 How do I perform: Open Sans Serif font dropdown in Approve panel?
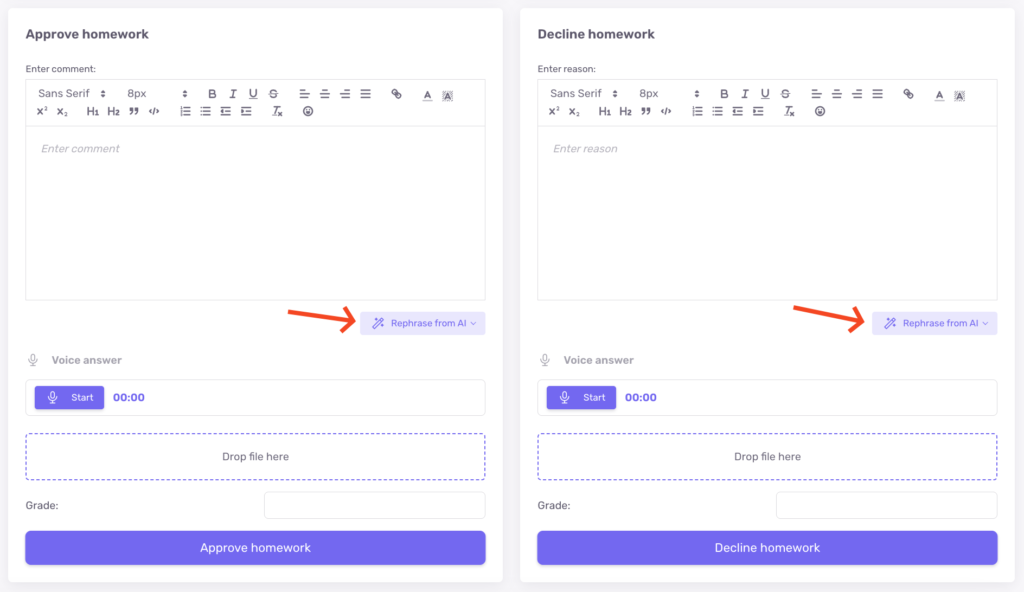pyautogui.click(x=72, y=94)
